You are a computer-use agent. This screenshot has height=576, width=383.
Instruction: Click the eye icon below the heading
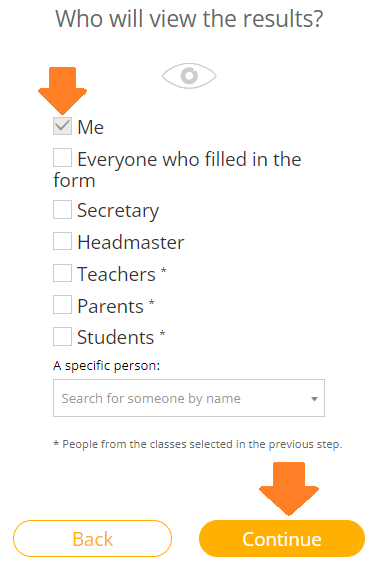pyautogui.click(x=189, y=76)
